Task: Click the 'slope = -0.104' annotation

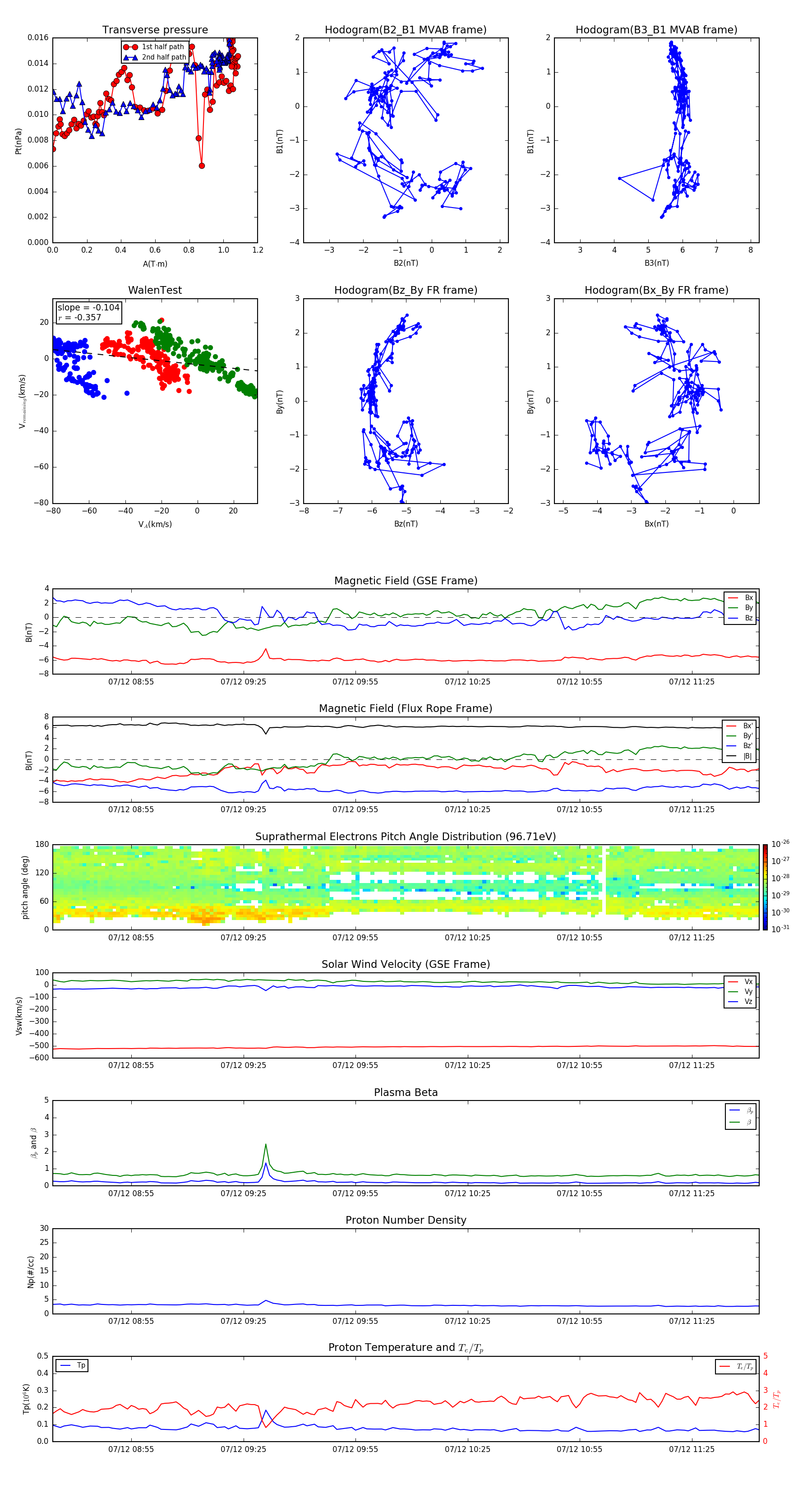Action: pyautogui.click(x=88, y=308)
